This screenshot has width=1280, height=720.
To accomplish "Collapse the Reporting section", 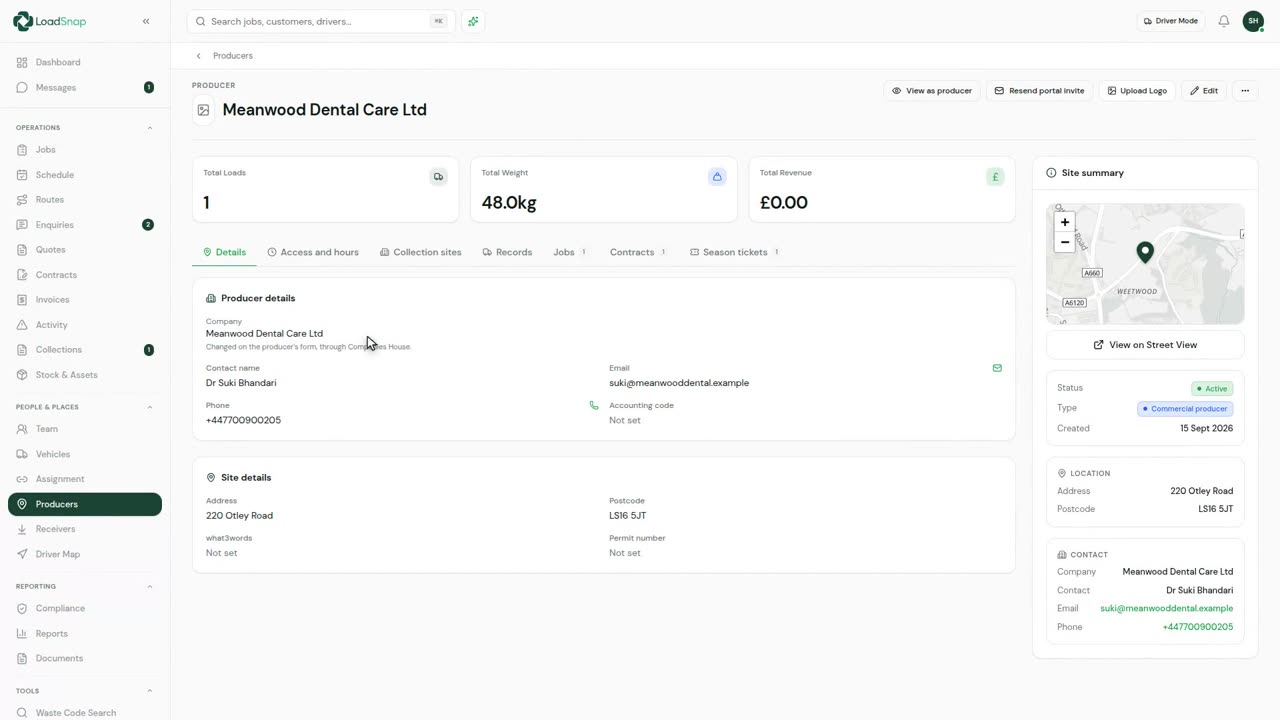I will 150,586.
